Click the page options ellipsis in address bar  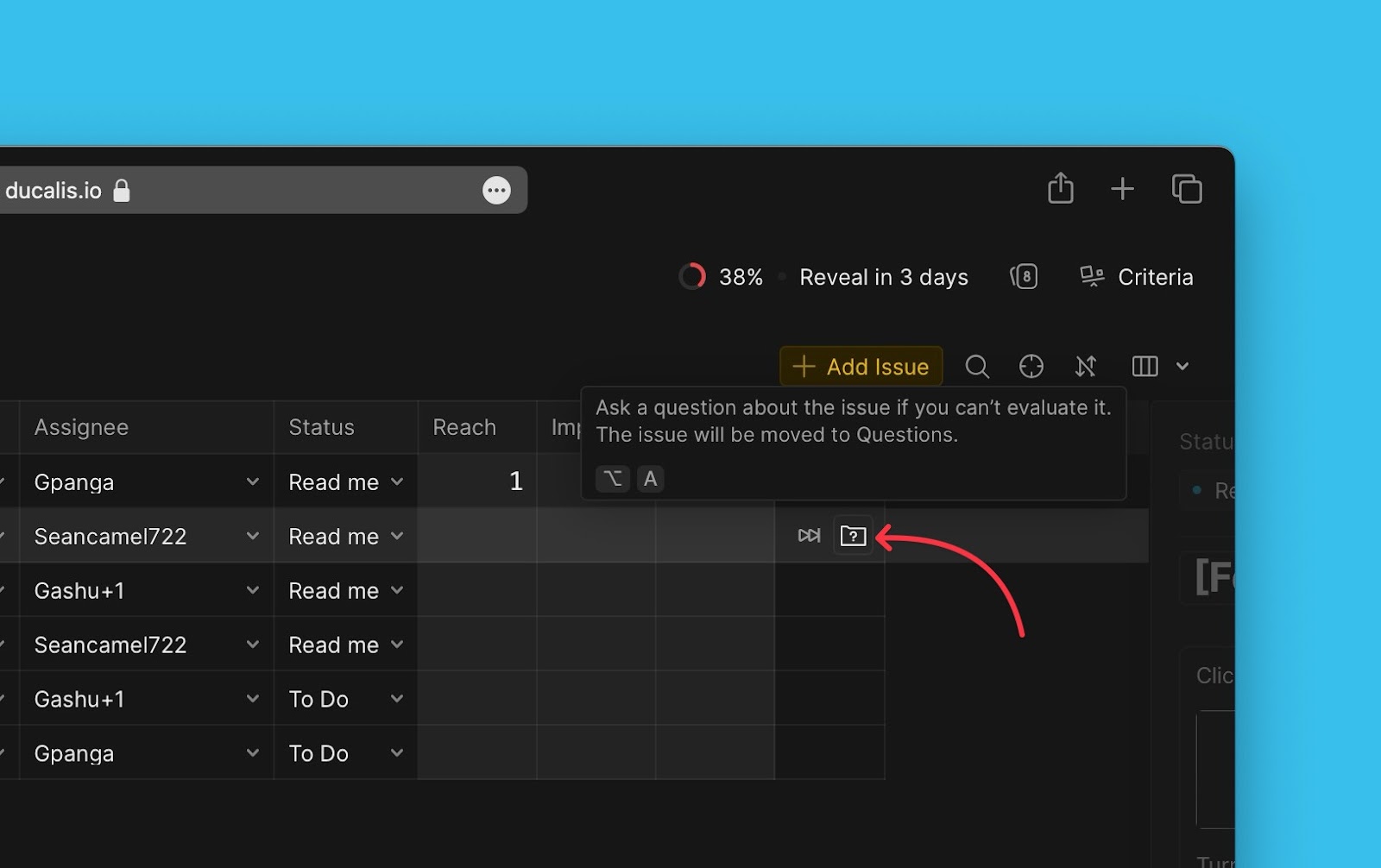pyautogui.click(x=496, y=190)
